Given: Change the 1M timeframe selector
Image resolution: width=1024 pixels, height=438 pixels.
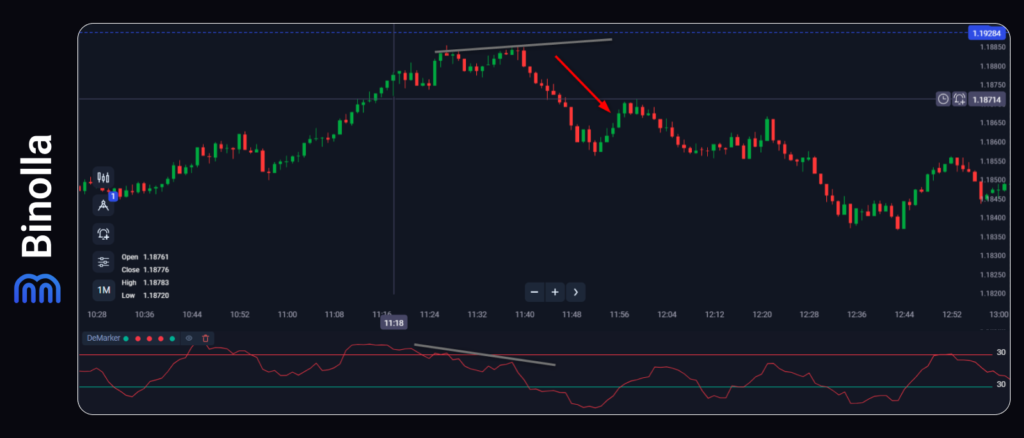Looking at the screenshot, I should click(103, 289).
